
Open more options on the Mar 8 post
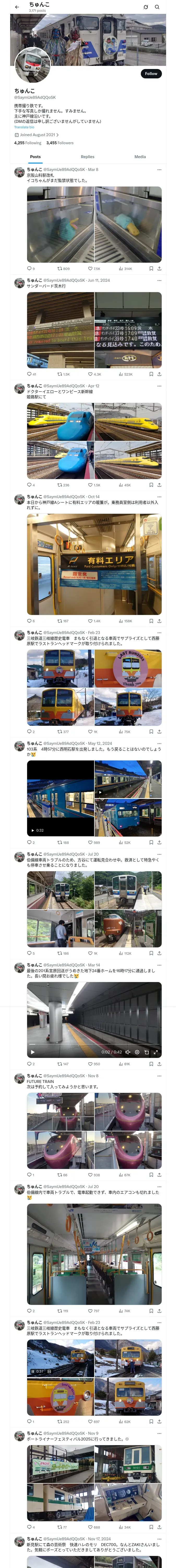click(x=159, y=170)
